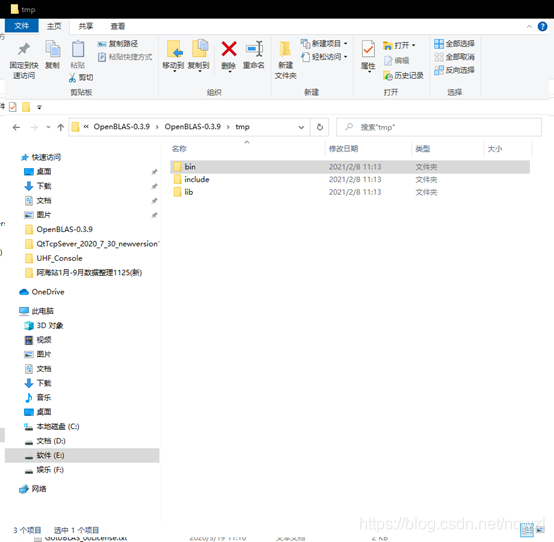The height and width of the screenshot is (542, 554).
Task: Click the tmp breadcrumb segment
Action: pyautogui.click(x=242, y=127)
